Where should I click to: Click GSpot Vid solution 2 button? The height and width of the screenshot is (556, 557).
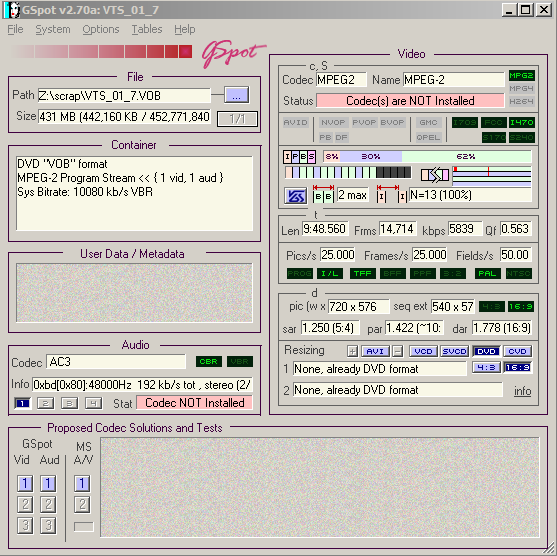pos(25,504)
